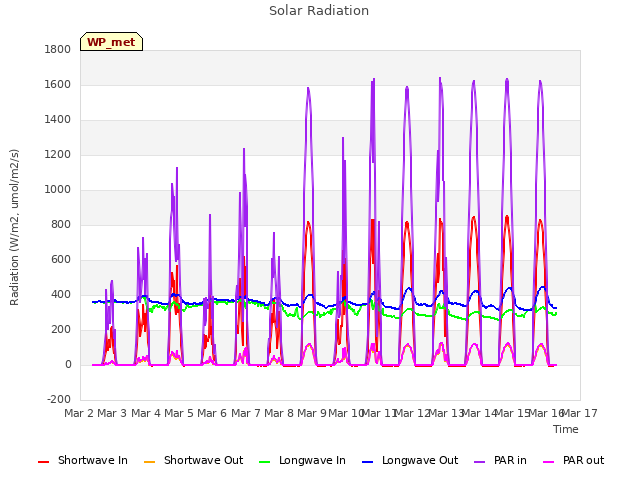Image resolution: width=640 pixels, height=480 pixels.
Task: Click the purple PAR in legend swatch
Action: 480,462
